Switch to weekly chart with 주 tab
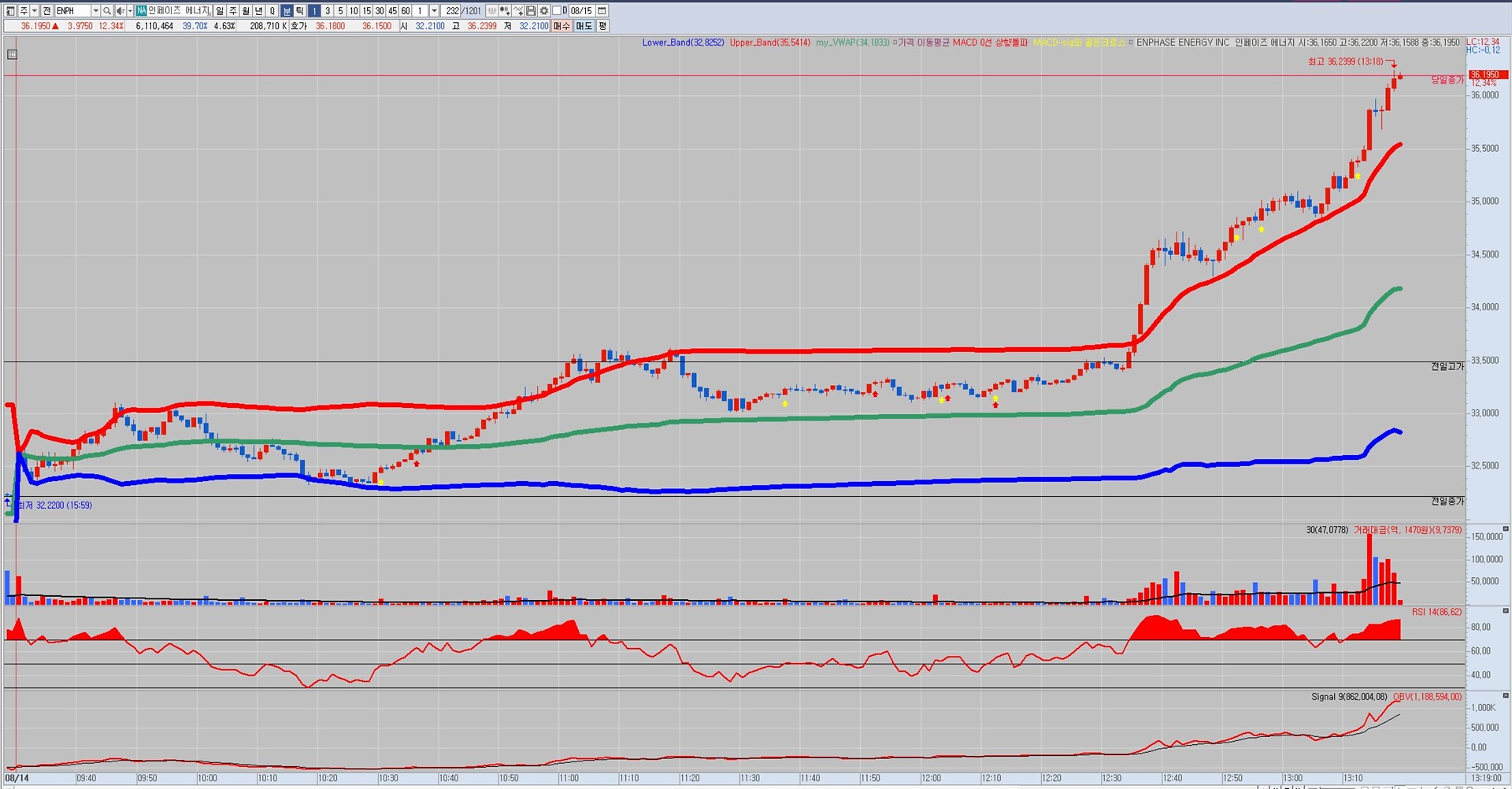Screen dimensions: 1512x789 click(233, 11)
